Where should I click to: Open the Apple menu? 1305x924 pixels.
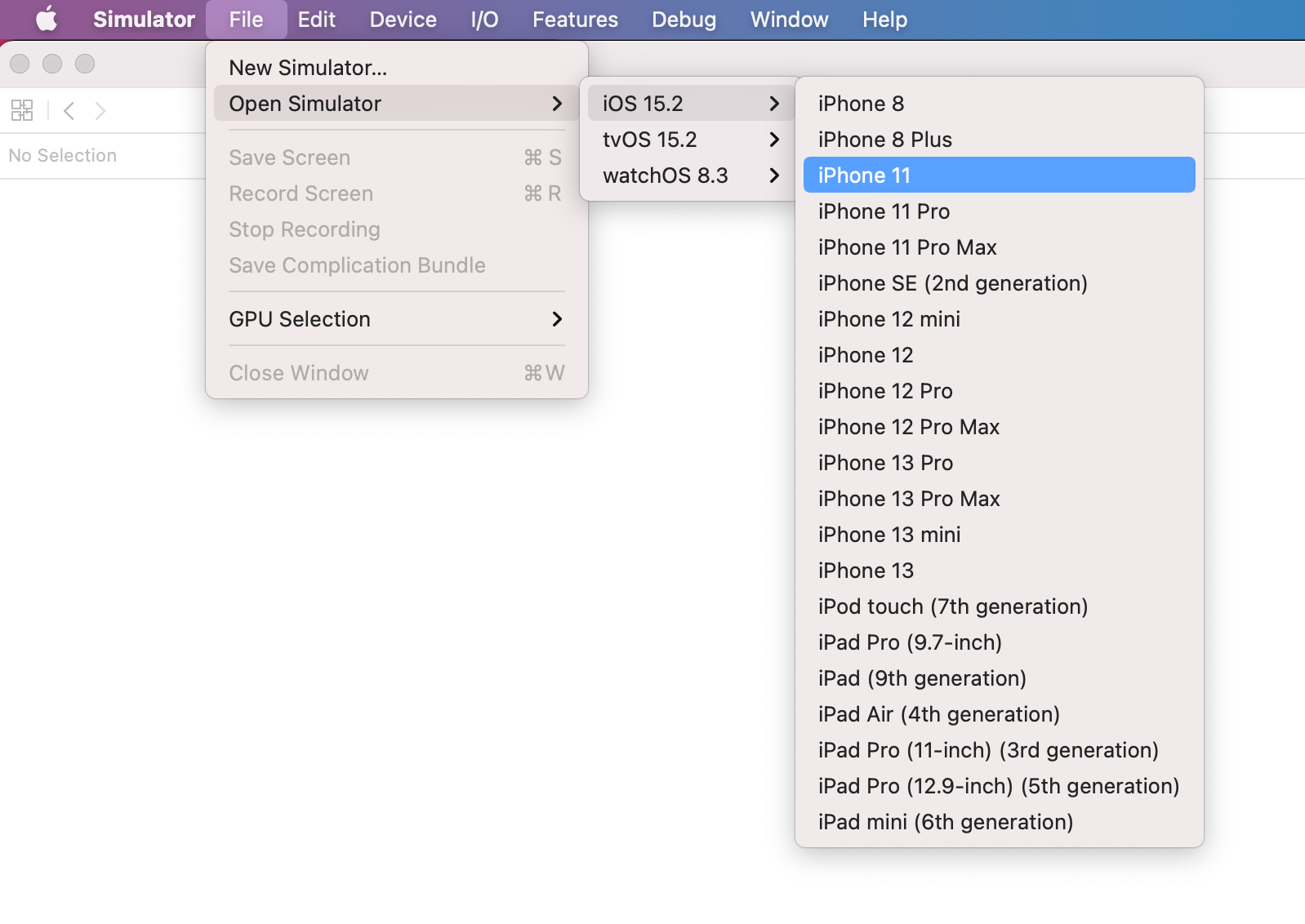click(x=47, y=19)
